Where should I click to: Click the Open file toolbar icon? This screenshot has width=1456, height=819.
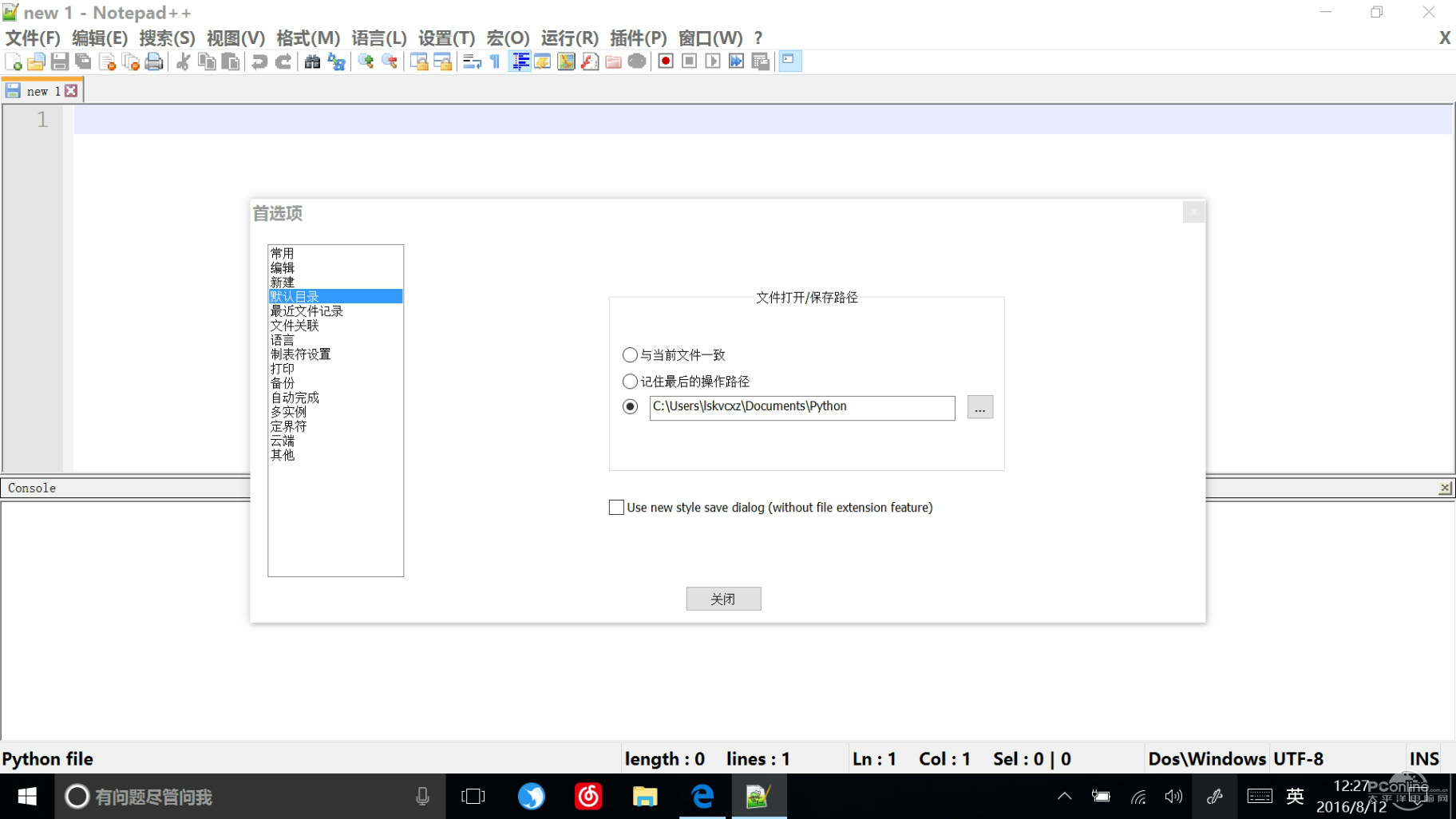(x=36, y=61)
